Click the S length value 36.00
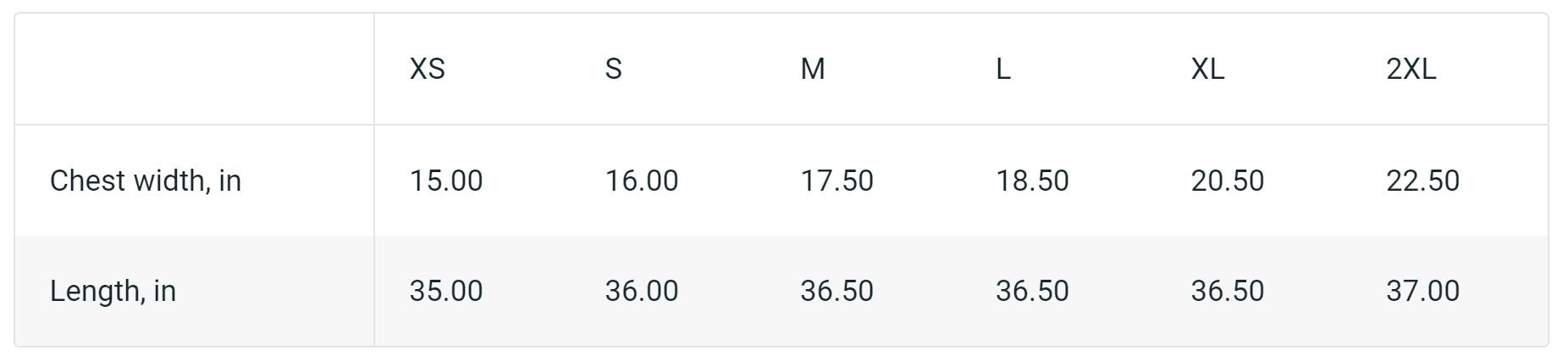 [x=641, y=291]
